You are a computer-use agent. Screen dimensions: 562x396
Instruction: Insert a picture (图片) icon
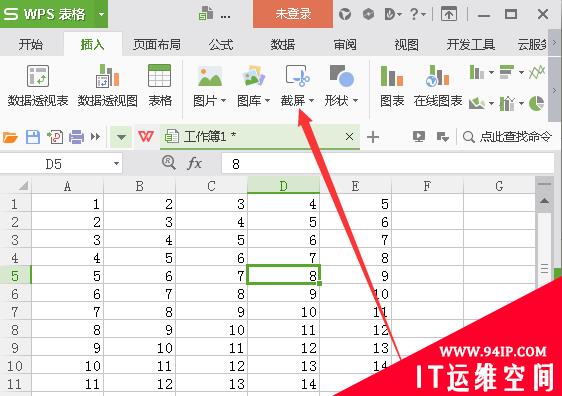click(210, 76)
